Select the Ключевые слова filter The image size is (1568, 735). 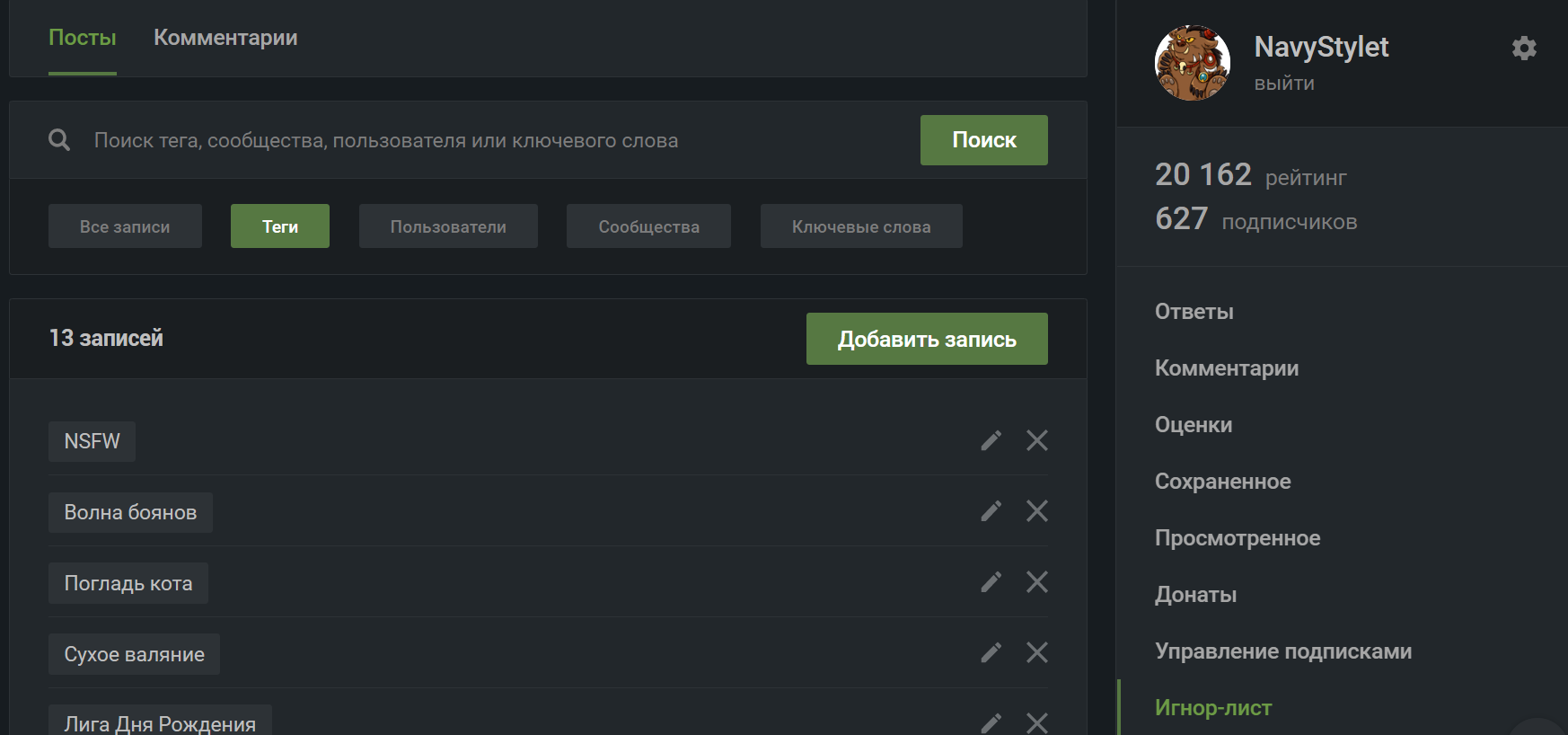pyautogui.click(x=861, y=226)
